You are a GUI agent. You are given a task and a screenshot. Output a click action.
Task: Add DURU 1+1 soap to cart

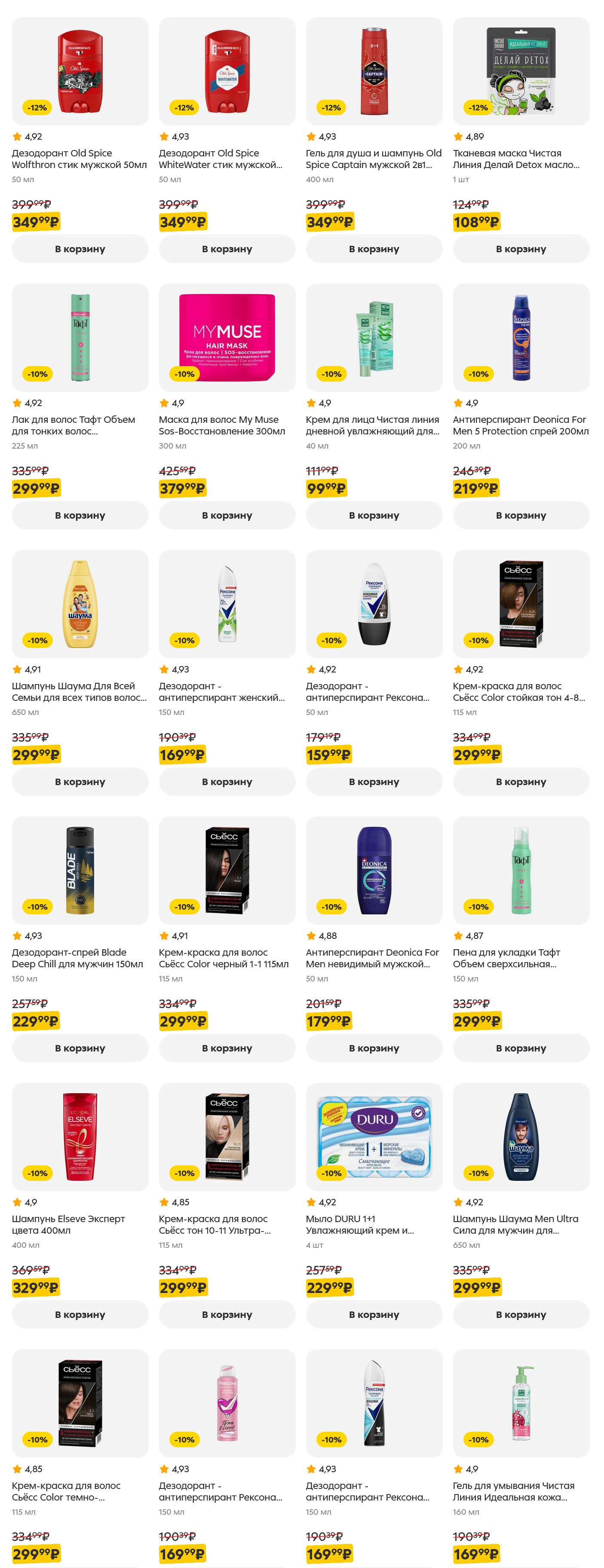click(374, 1314)
